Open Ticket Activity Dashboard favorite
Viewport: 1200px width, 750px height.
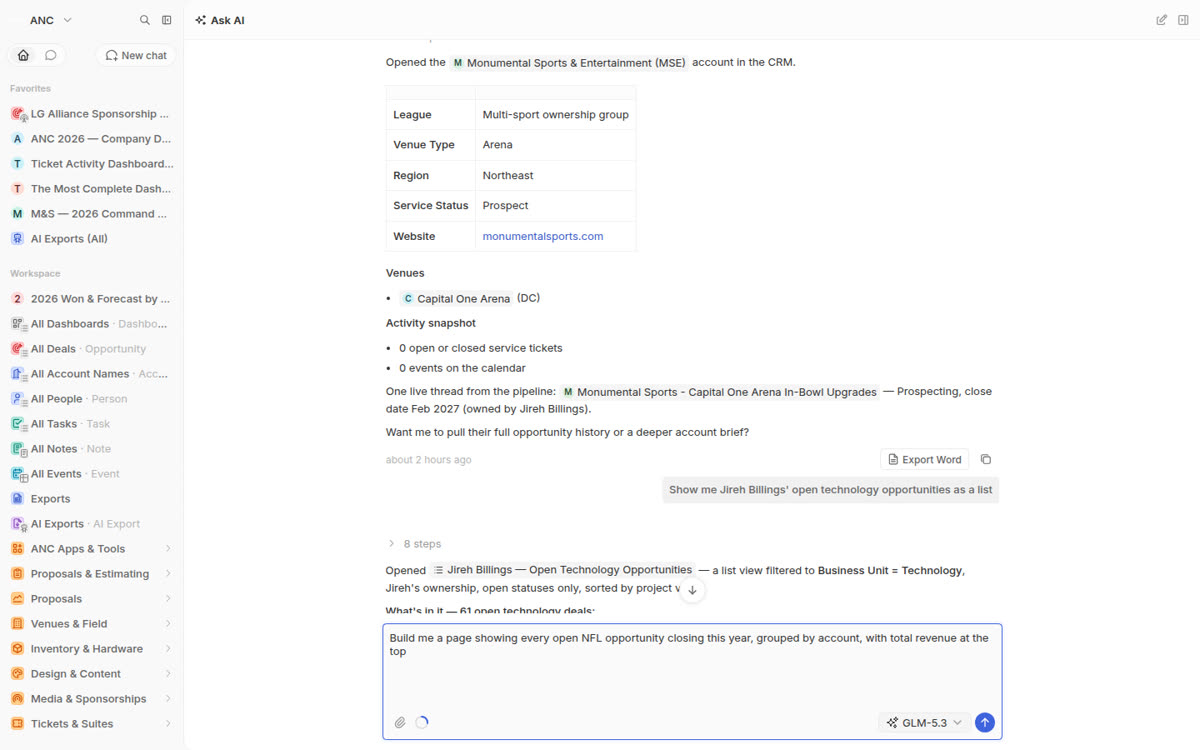point(91,164)
